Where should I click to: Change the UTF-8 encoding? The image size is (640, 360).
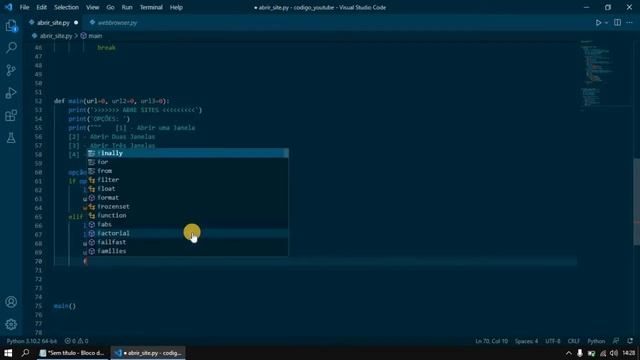553,341
